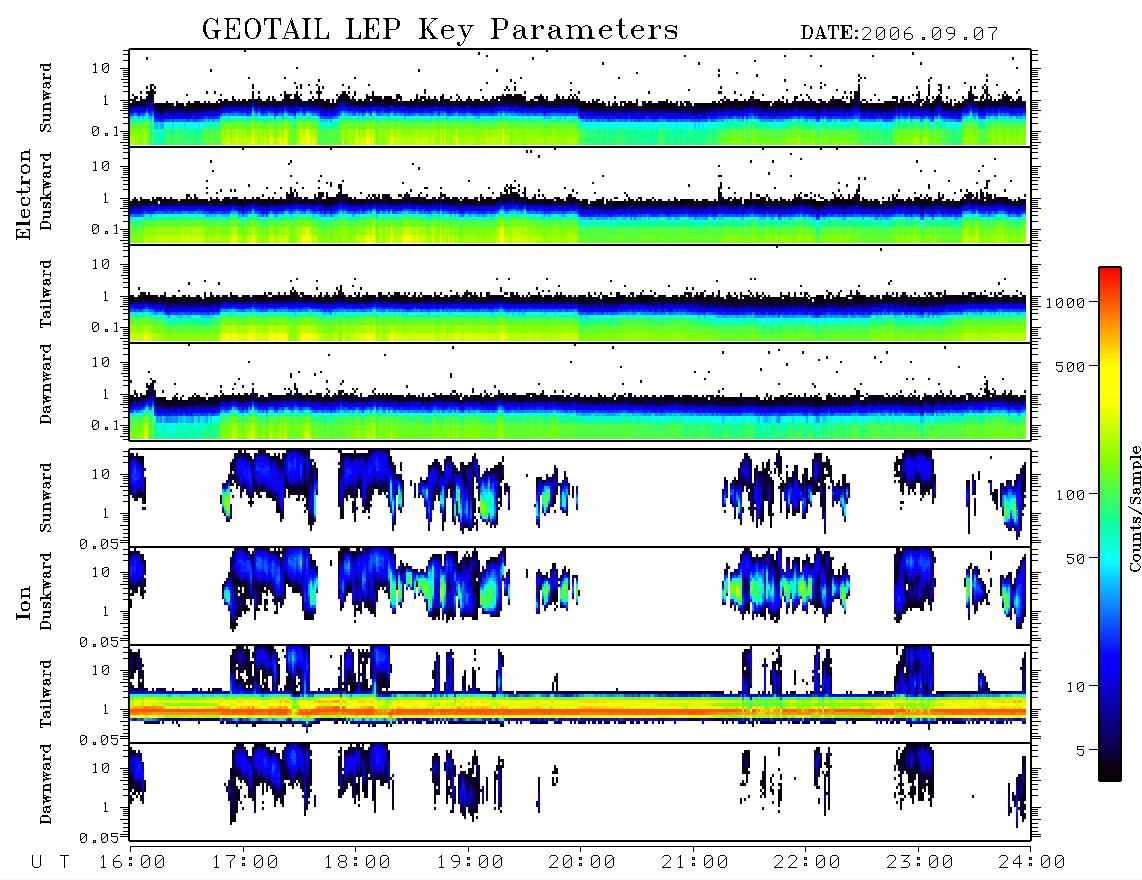
Task: Click the "Counts/Sample" colorbar label
Action: [1134, 509]
